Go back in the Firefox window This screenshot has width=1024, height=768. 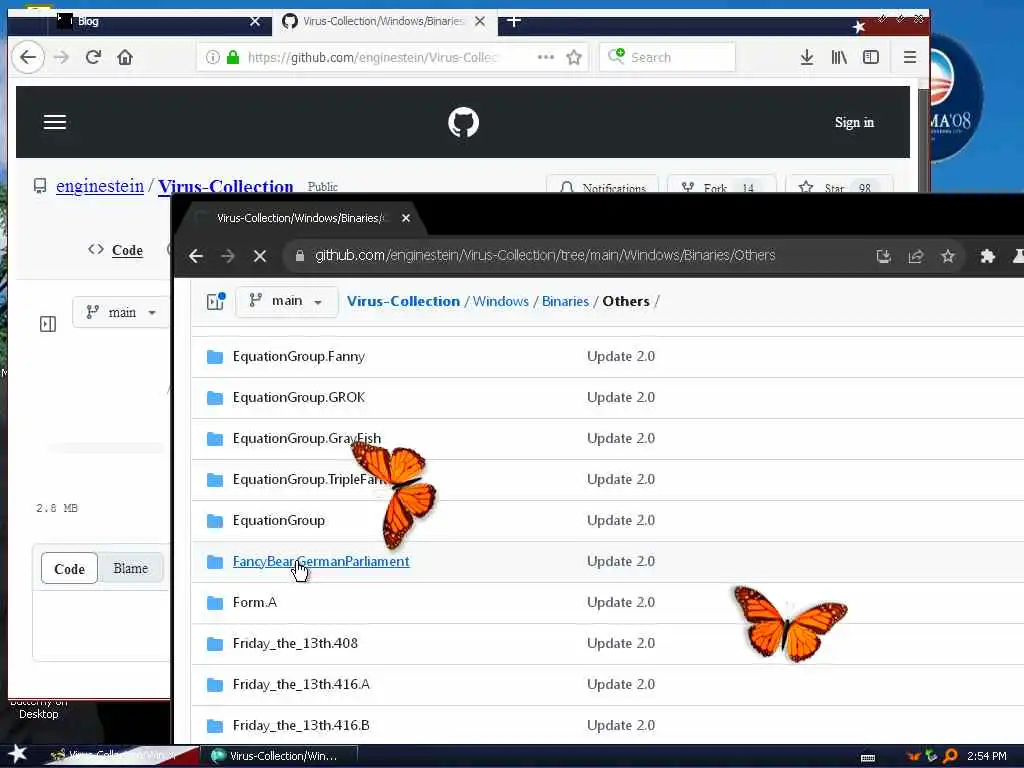(28, 57)
